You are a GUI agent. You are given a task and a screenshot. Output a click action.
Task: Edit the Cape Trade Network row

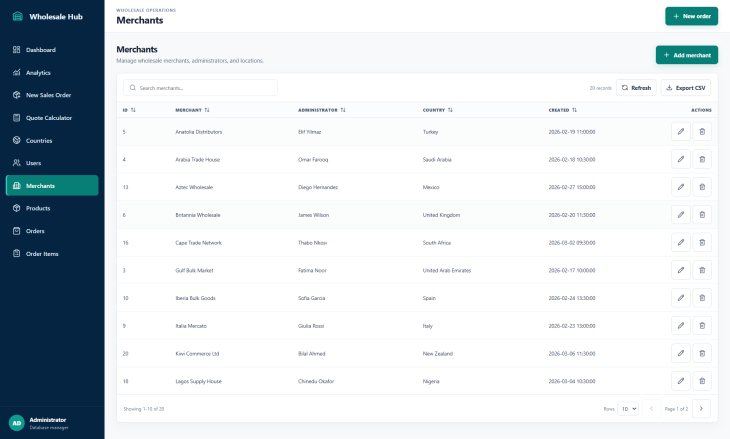(681, 243)
